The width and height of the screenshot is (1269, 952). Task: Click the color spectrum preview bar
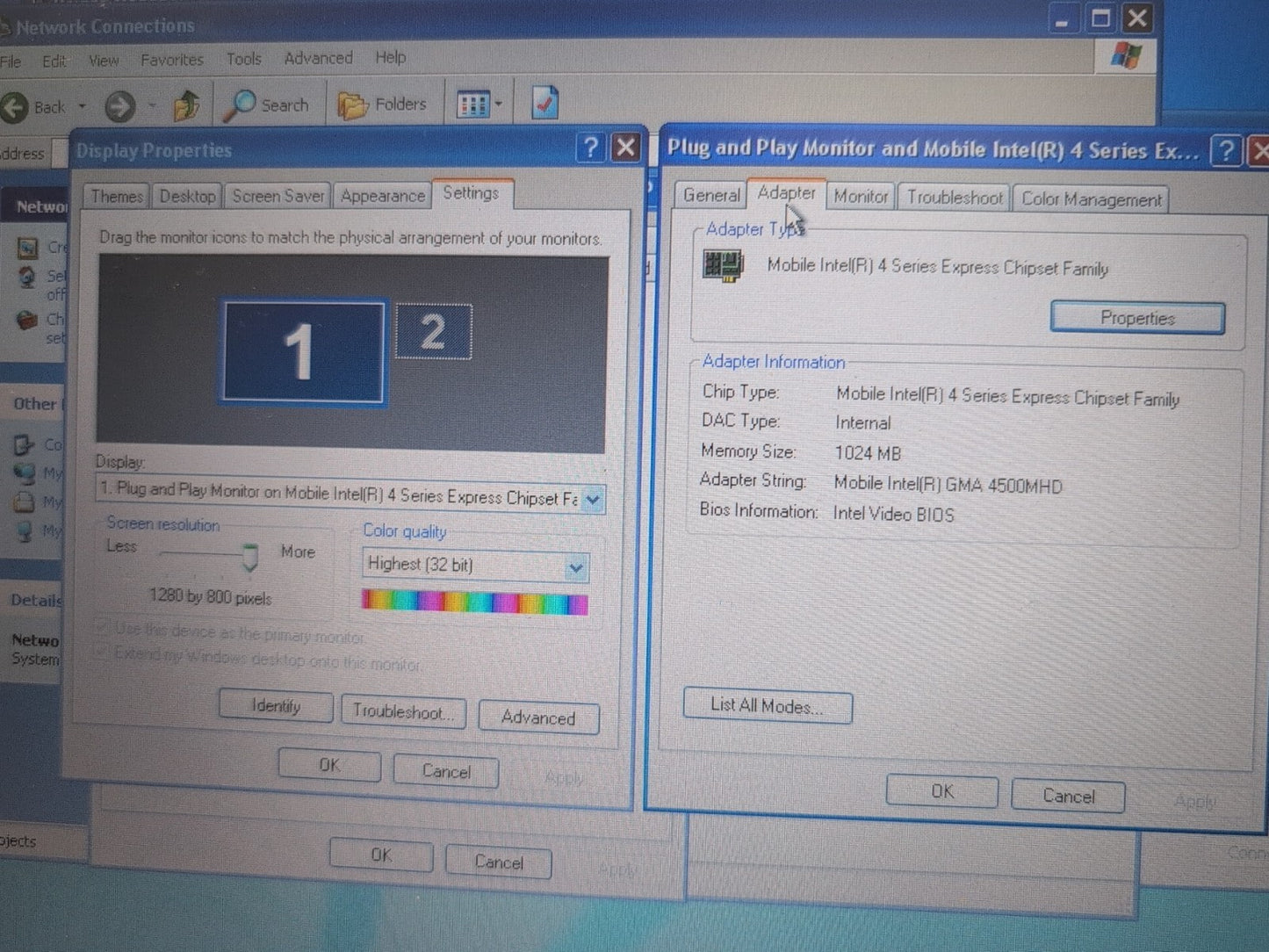click(474, 603)
